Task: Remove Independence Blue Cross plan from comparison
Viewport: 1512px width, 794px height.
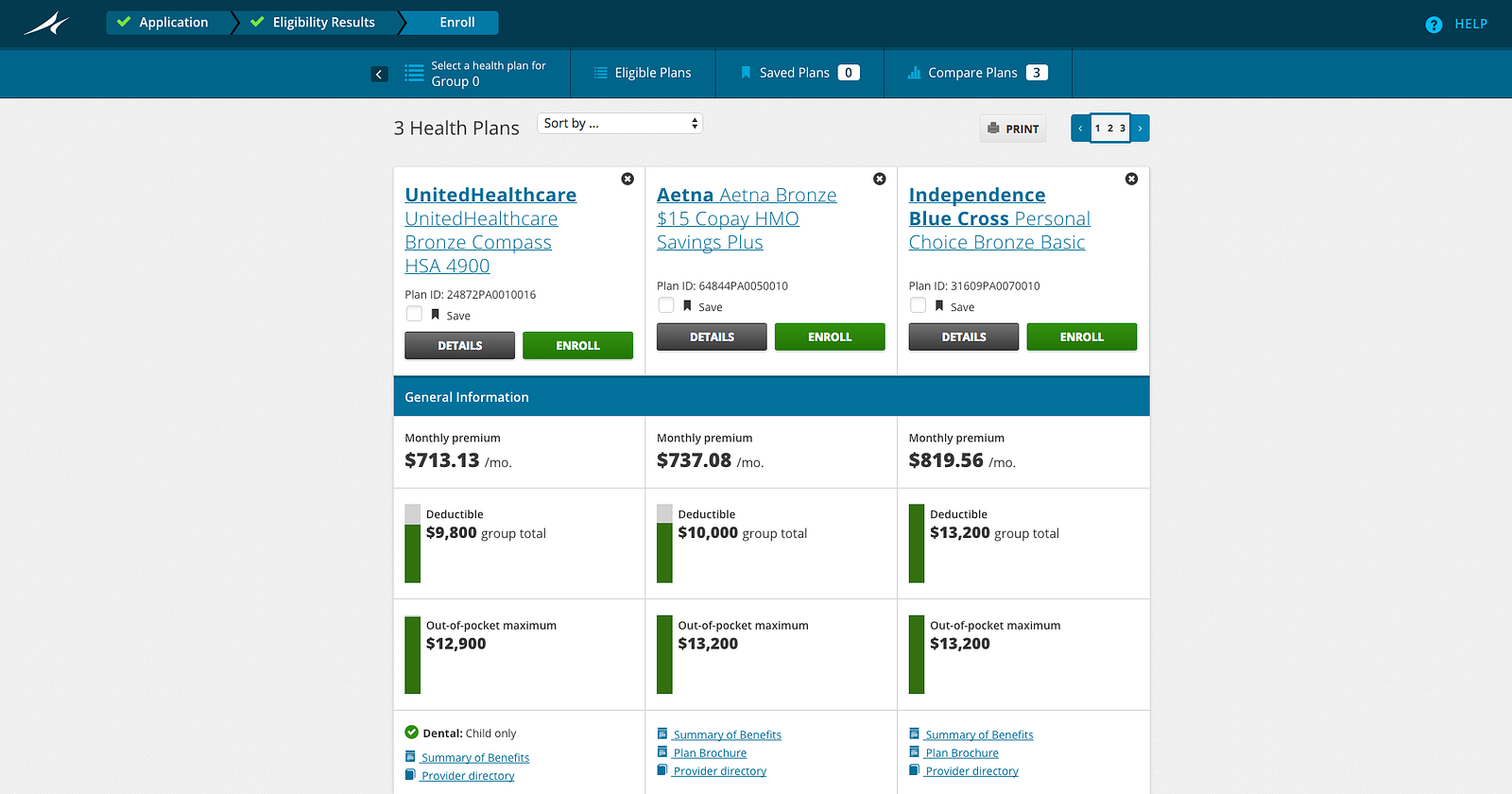Action: pos(1131,179)
